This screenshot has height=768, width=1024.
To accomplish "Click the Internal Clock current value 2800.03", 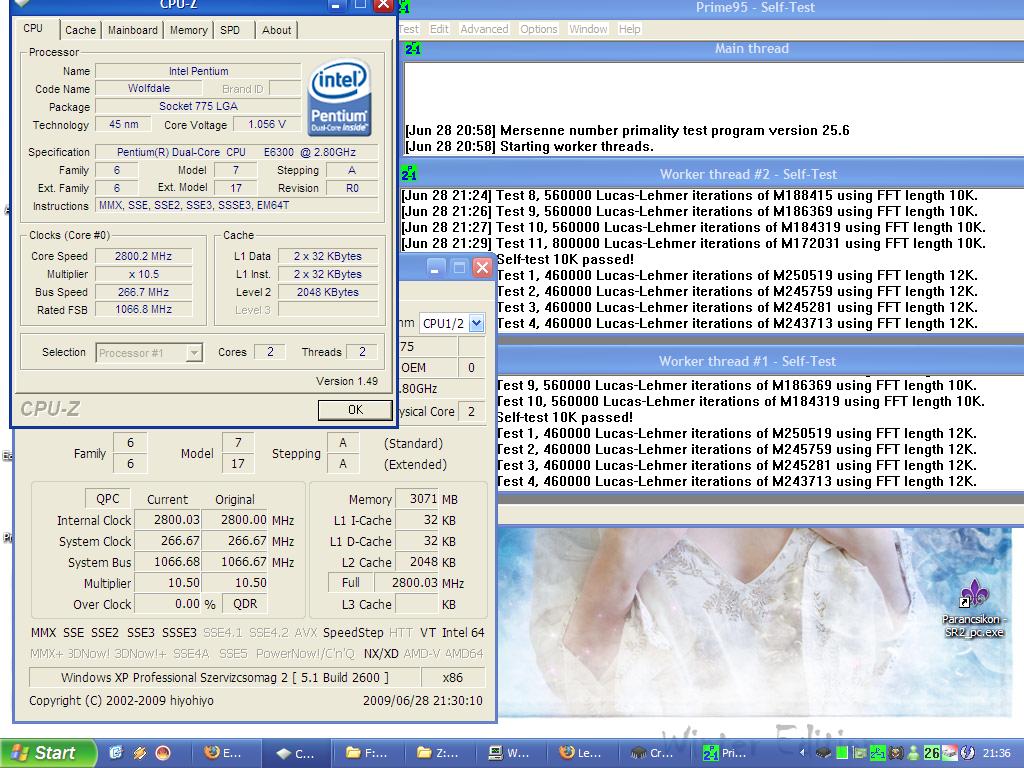I will 167,520.
